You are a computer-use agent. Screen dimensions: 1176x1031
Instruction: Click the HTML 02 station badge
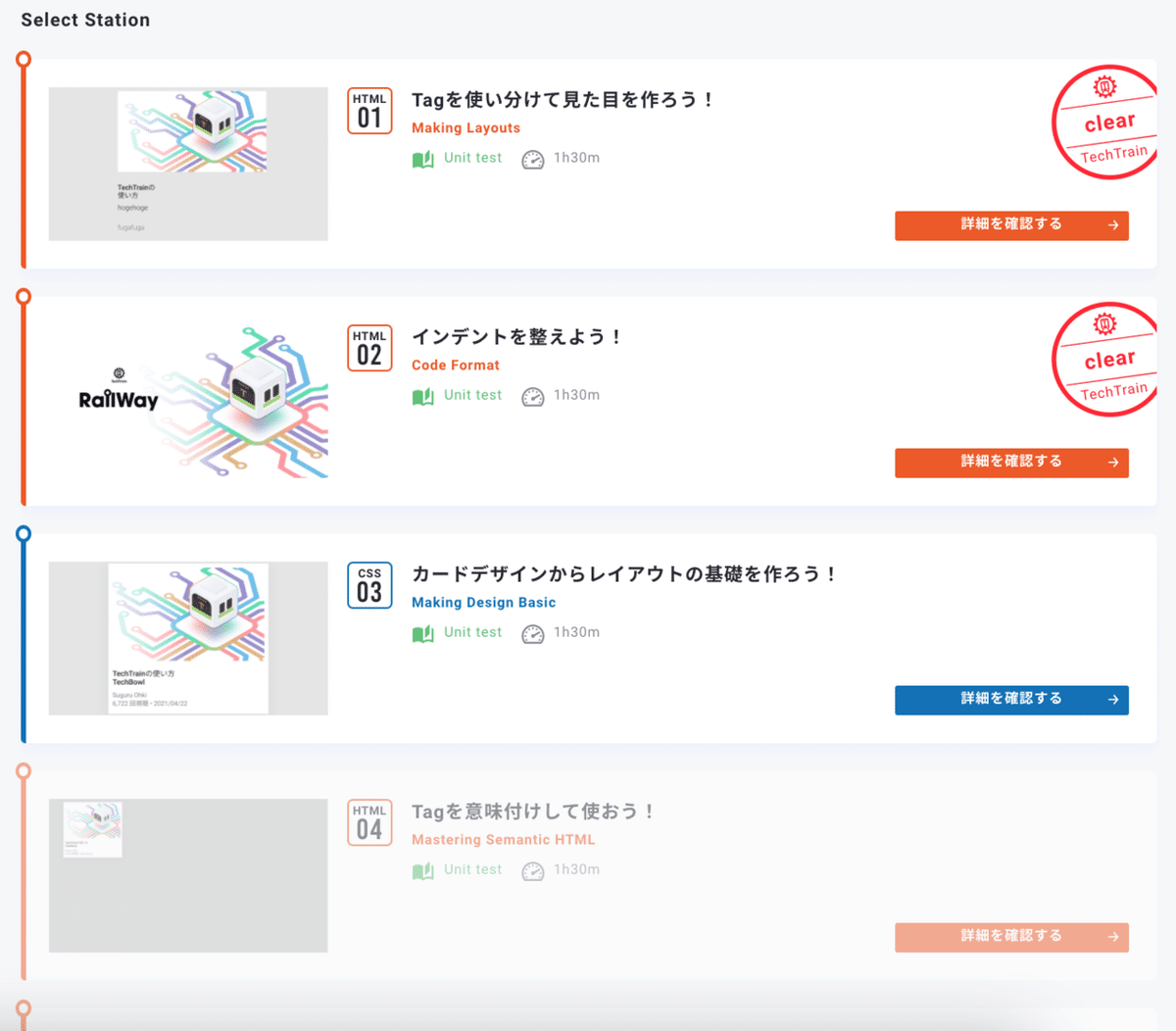pos(369,348)
